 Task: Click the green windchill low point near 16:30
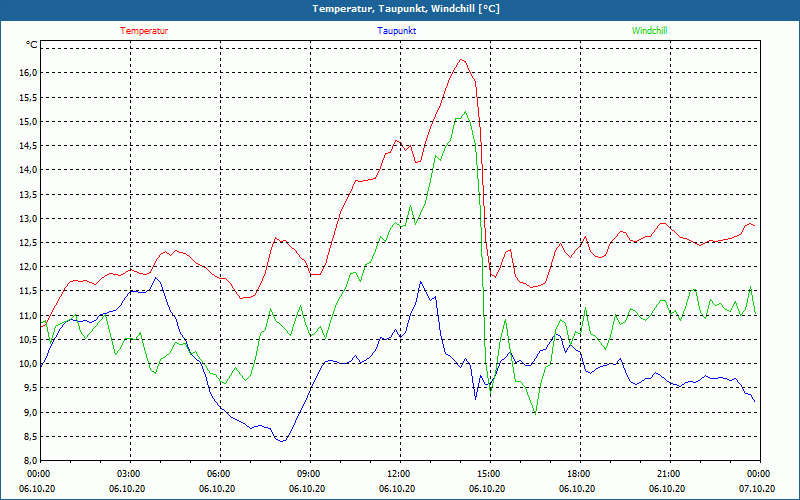(535, 414)
